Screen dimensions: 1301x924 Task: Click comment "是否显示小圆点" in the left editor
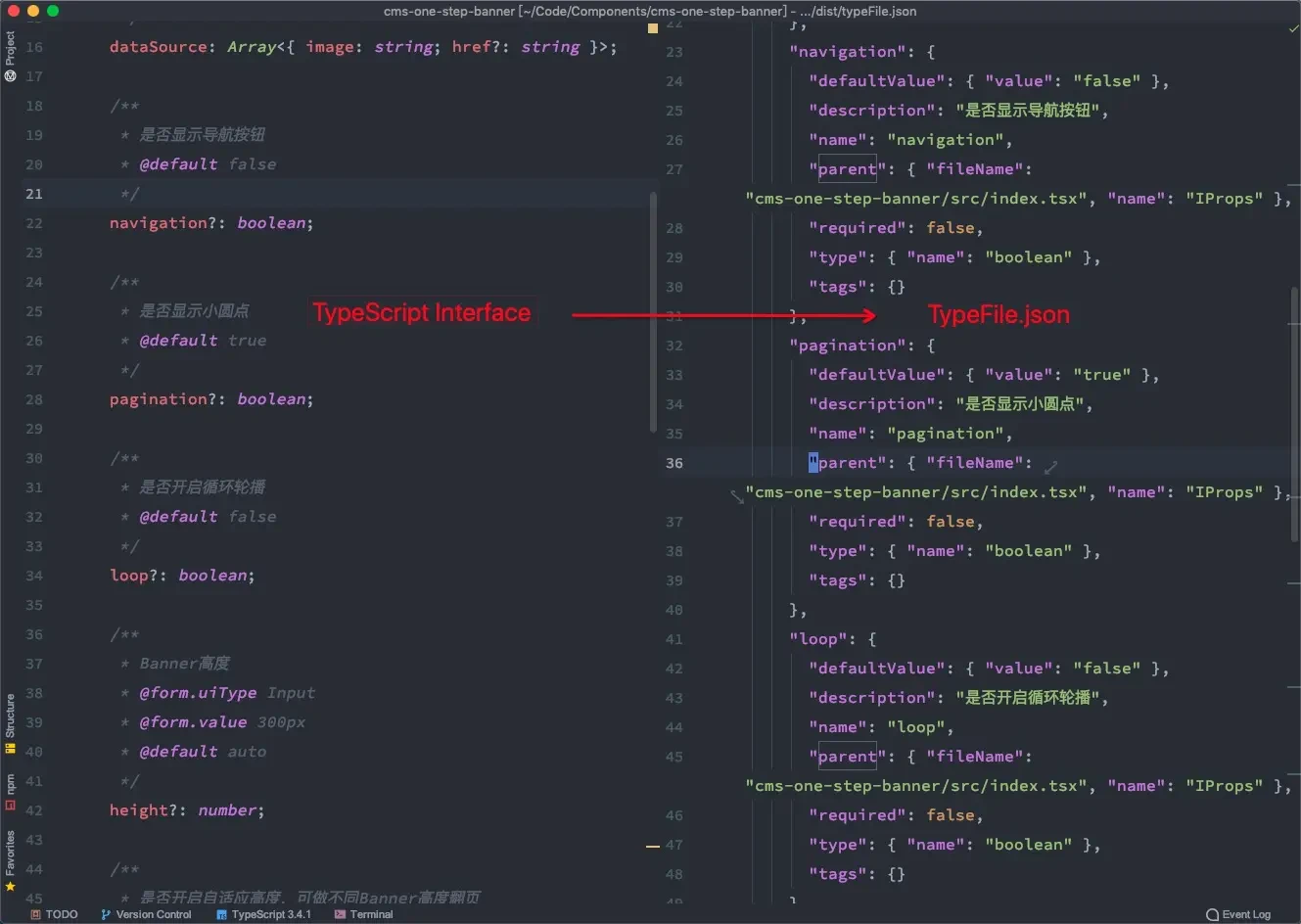click(x=194, y=311)
